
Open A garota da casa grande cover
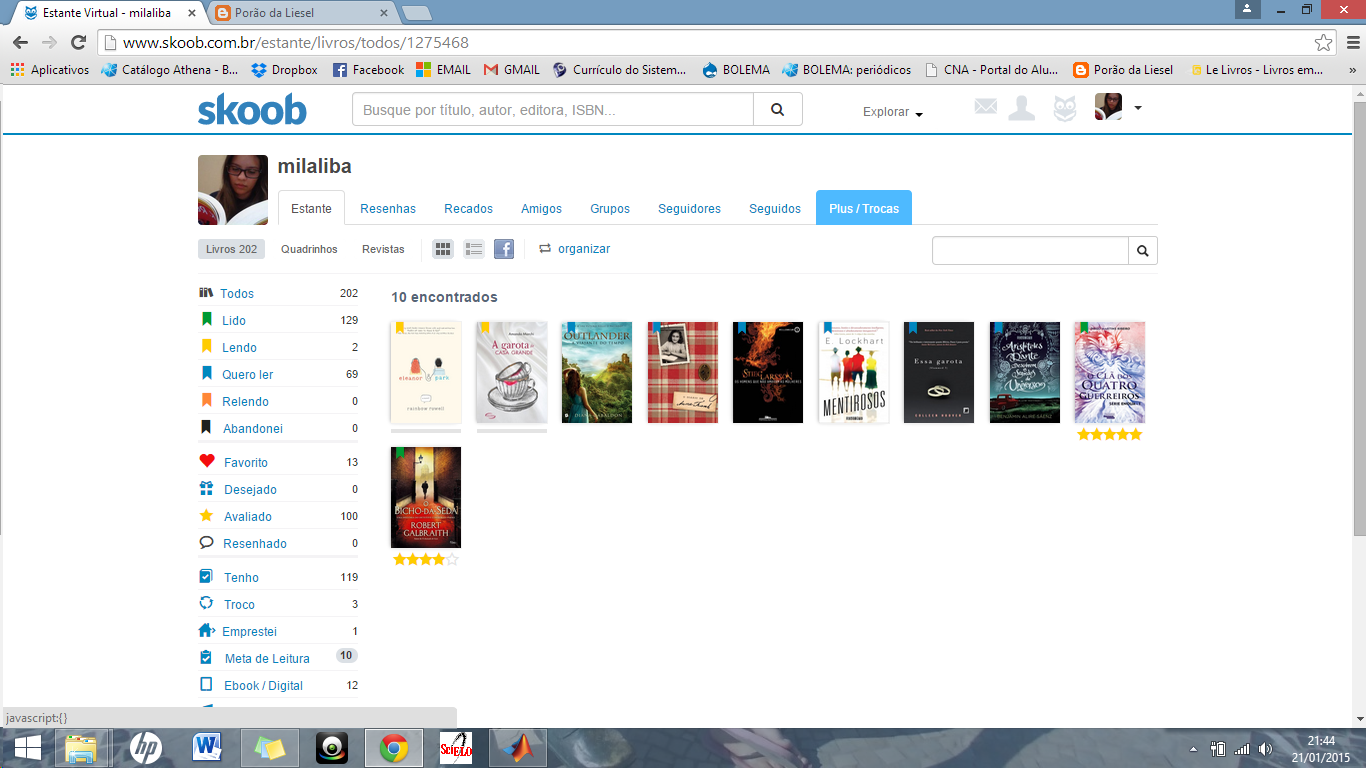[511, 372]
